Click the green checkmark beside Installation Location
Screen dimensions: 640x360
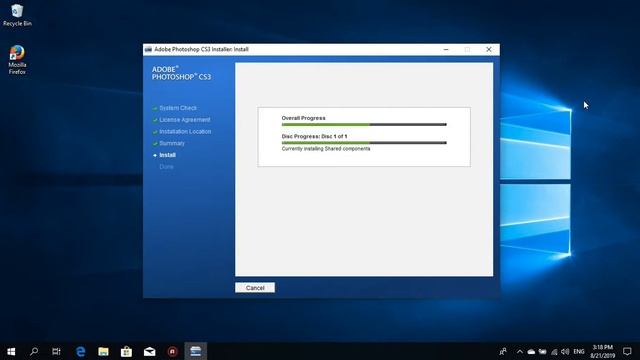(155, 132)
